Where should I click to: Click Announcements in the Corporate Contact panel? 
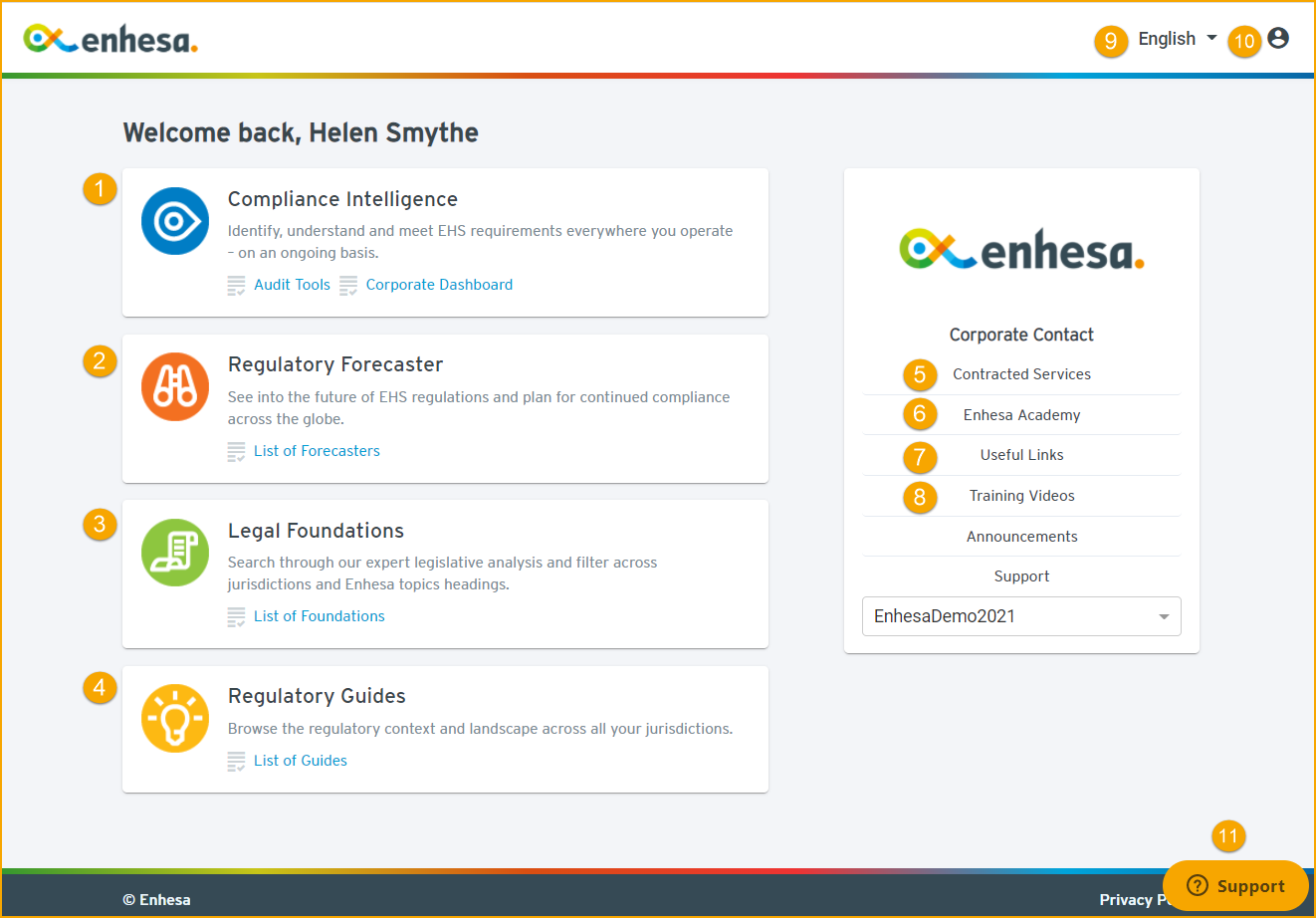(1021, 536)
